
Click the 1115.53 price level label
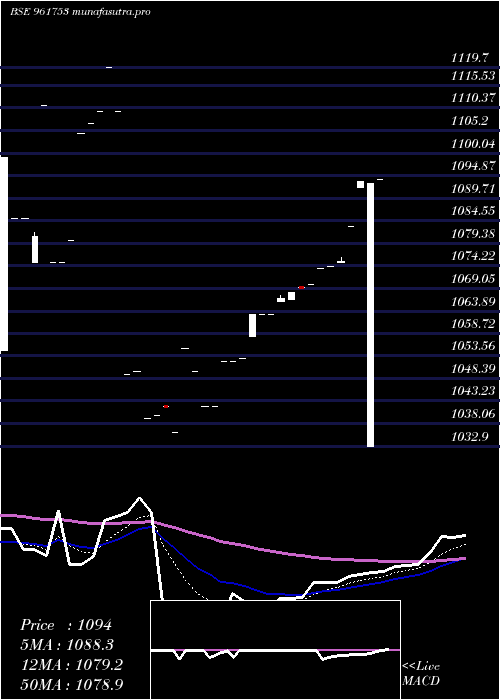[x=473, y=76]
